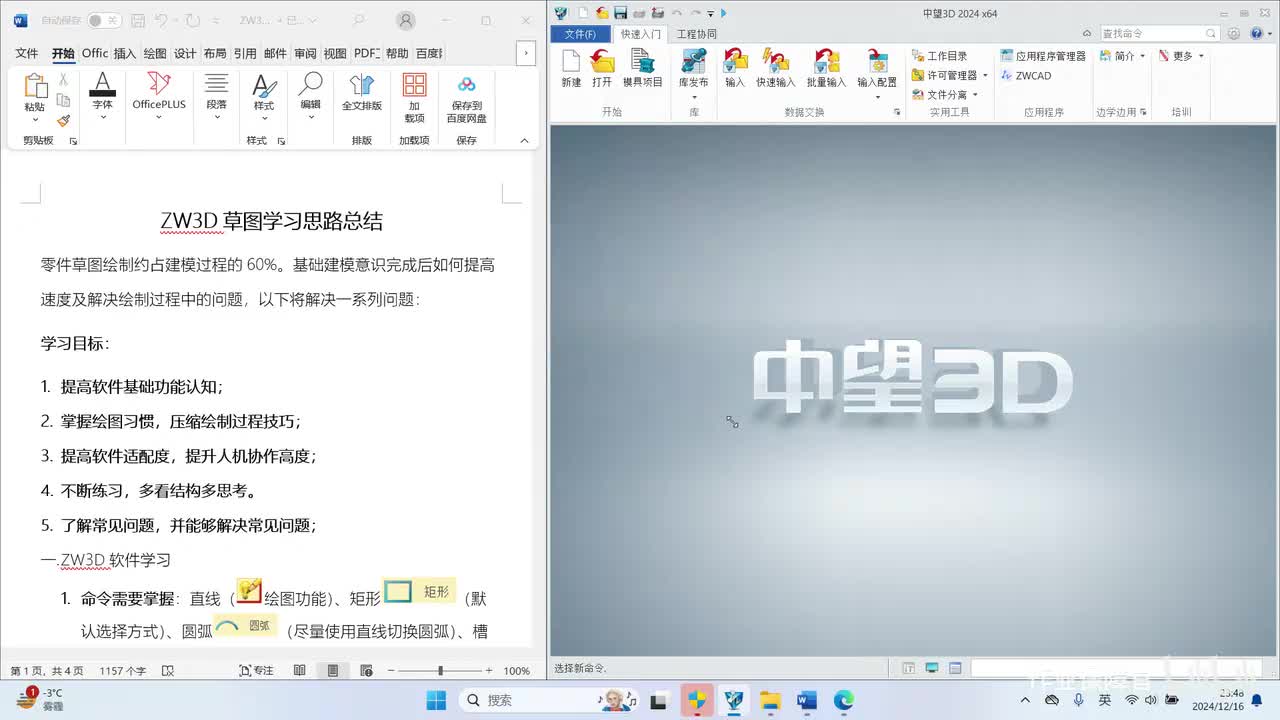Collapse the Word ribbon with the chevron

[524, 141]
